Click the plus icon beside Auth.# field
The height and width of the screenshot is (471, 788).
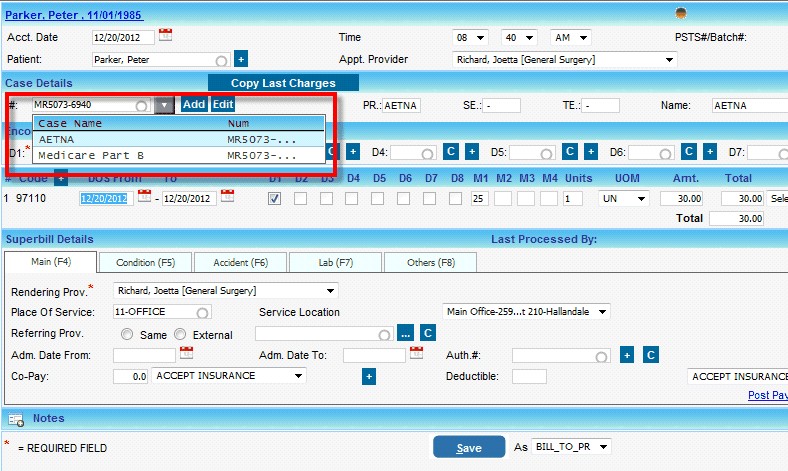coord(627,355)
